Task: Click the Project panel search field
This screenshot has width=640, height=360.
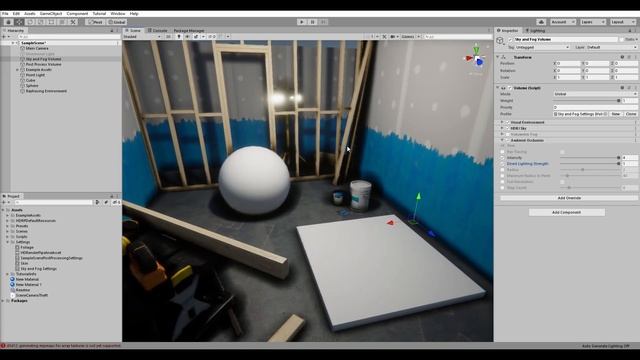Action: click(53, 202)
